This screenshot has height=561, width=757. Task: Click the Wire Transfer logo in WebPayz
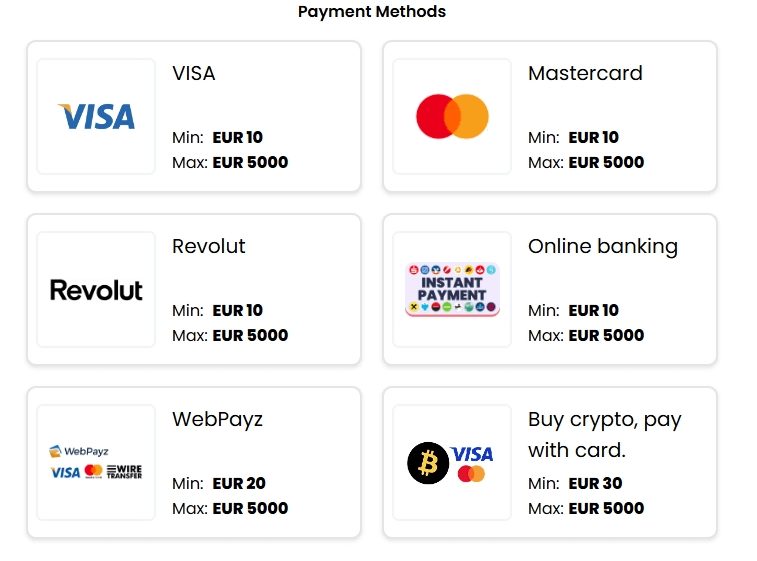click(x=124, y=471)
